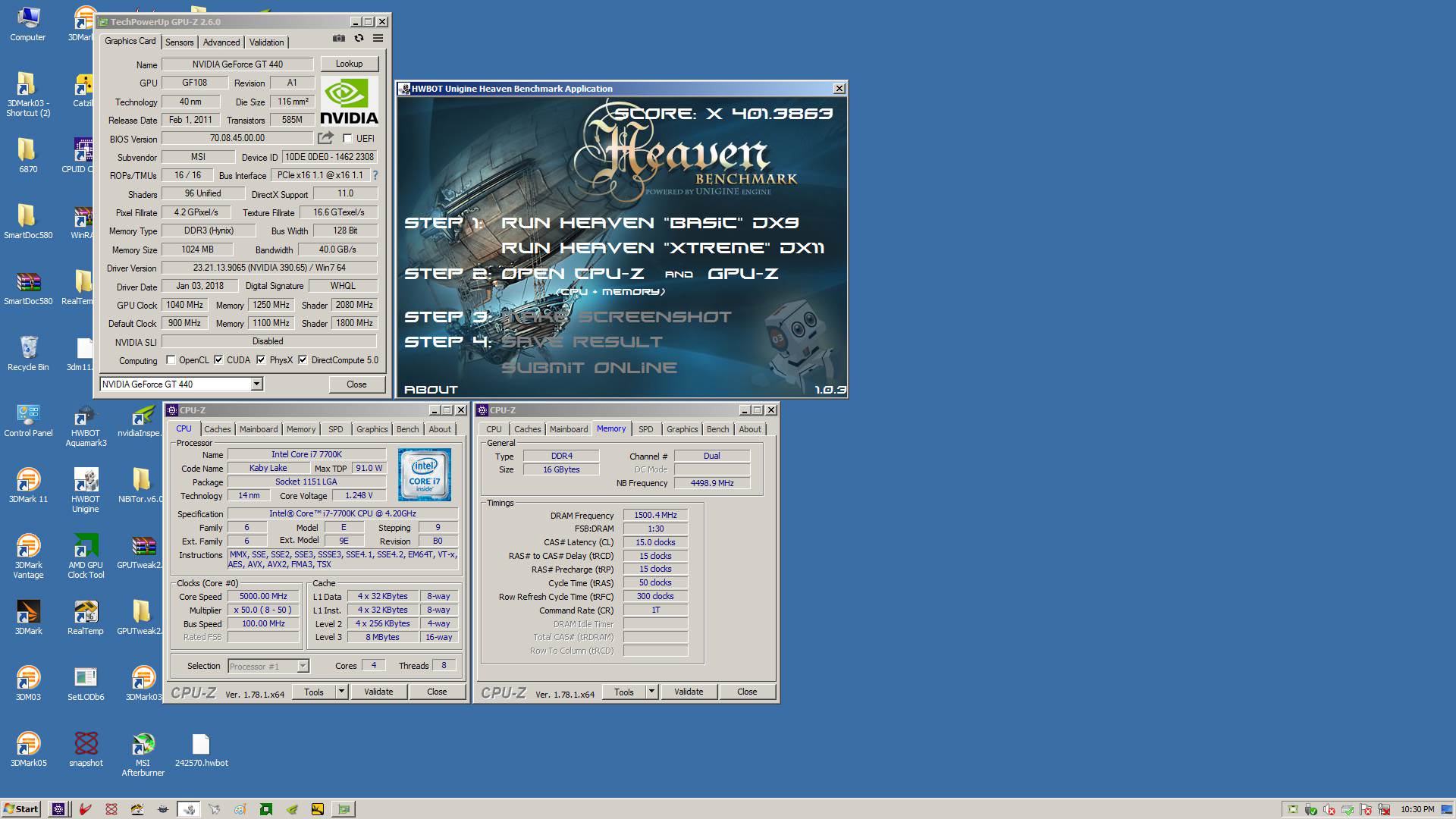The height and width of the screenshot is (819, 1456).
Task: Open the 3DMark05 desktop icon
Action: click(28, 750)
